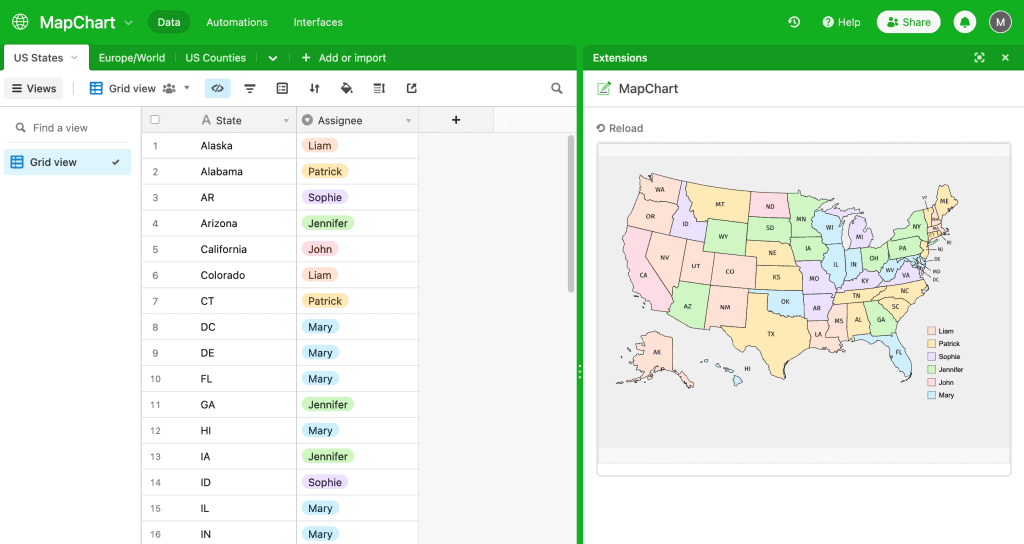Click the MapChart edit pencil icon
Screen dimensions: 1024x544
pyautogui.click(x=603, y=88)
